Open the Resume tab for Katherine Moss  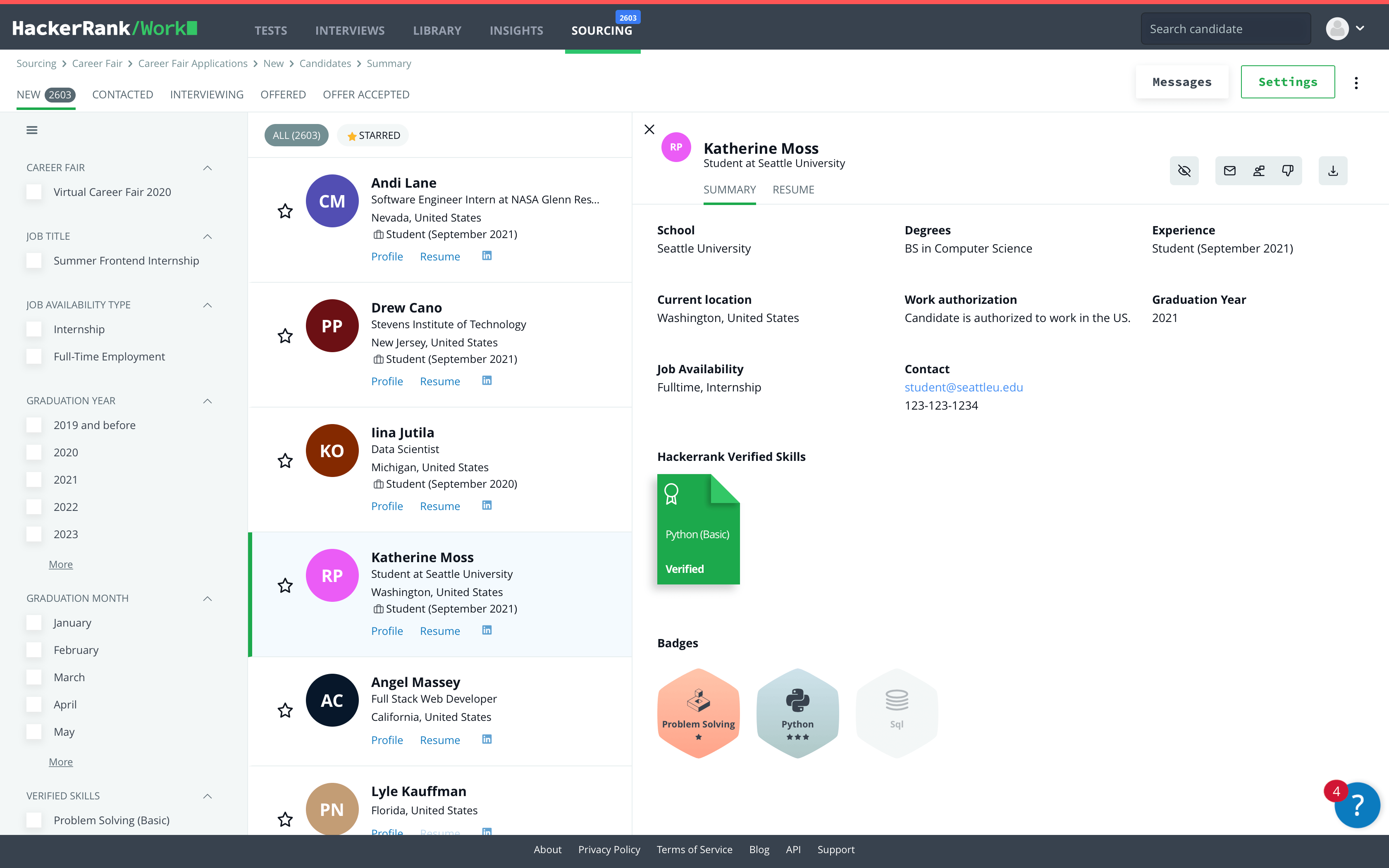point(793,190)
